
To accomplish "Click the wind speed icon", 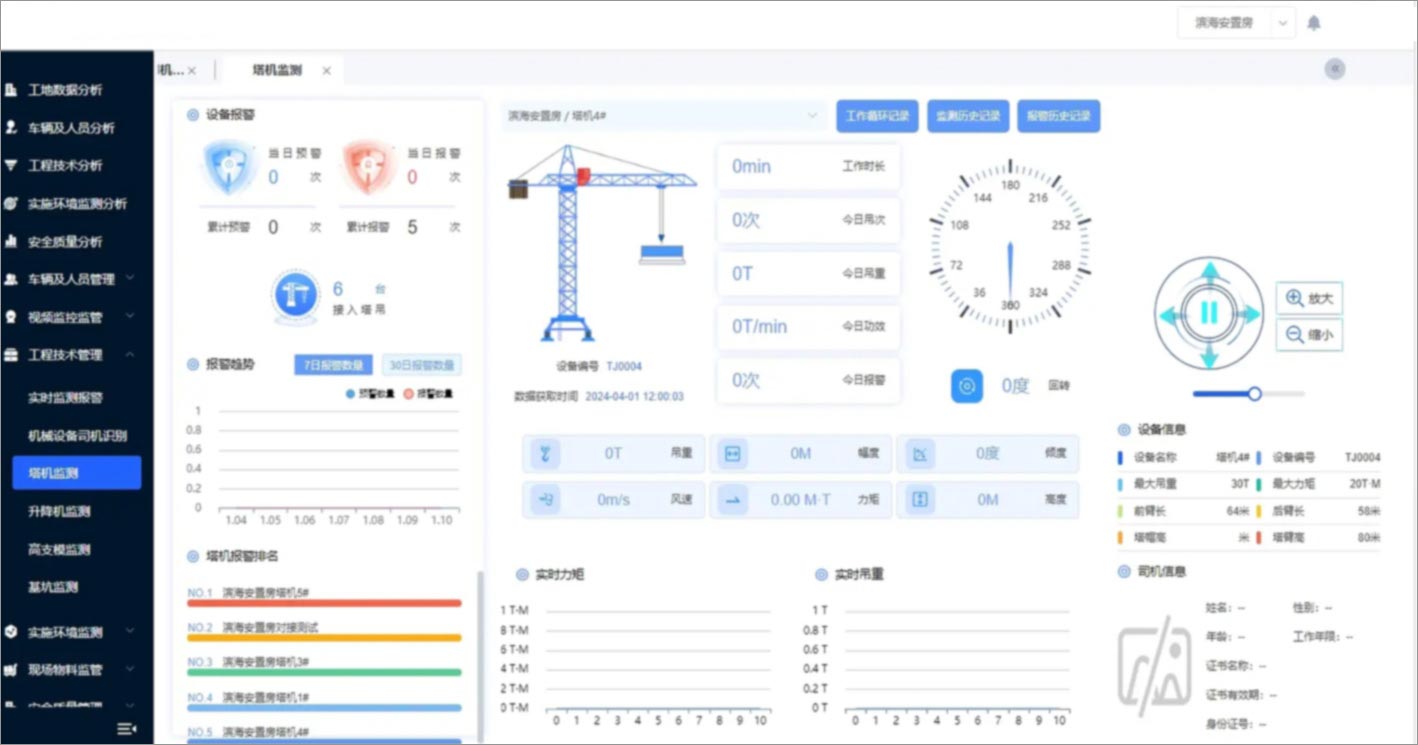I will 545,499.
